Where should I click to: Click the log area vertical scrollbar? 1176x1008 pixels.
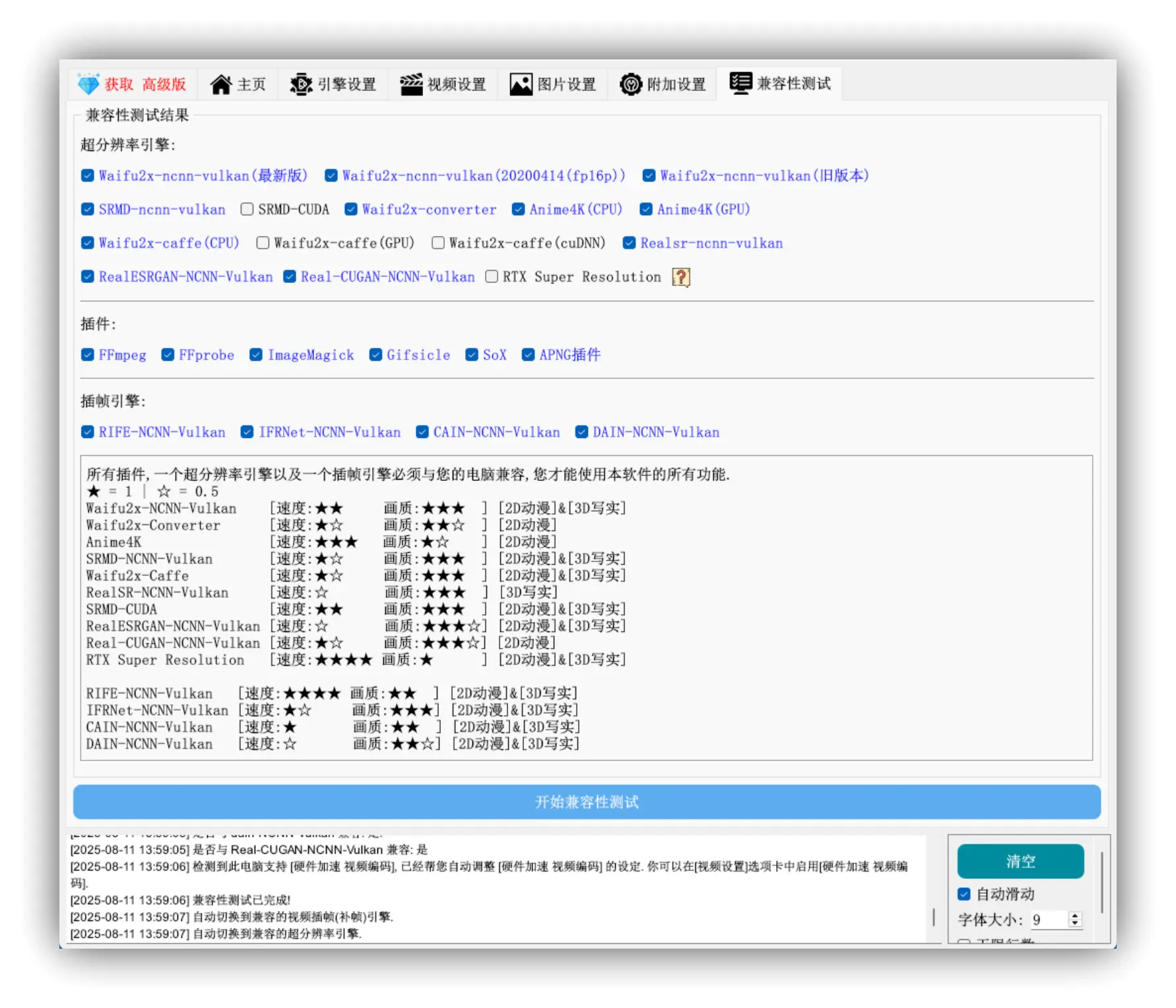(933, 917)
